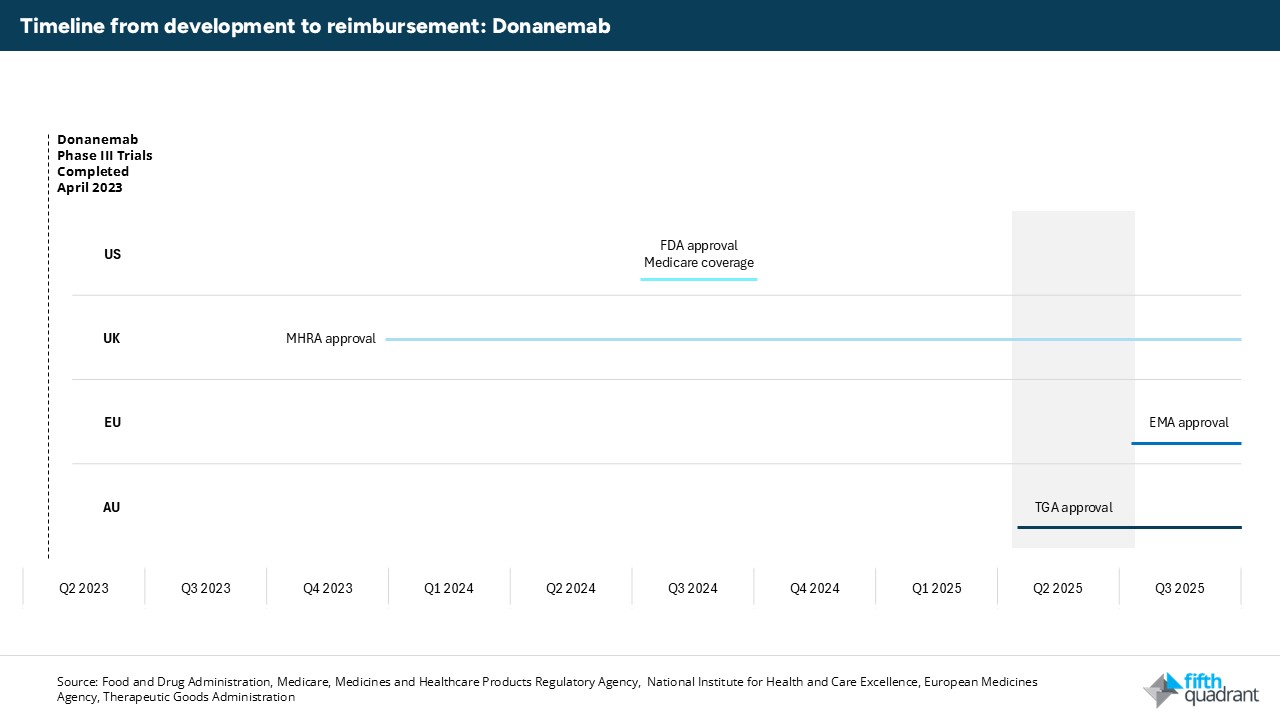Click the dark navy bar under TGA approval
This screenshot has width=1280, height=720.
tap(1129, 527)
